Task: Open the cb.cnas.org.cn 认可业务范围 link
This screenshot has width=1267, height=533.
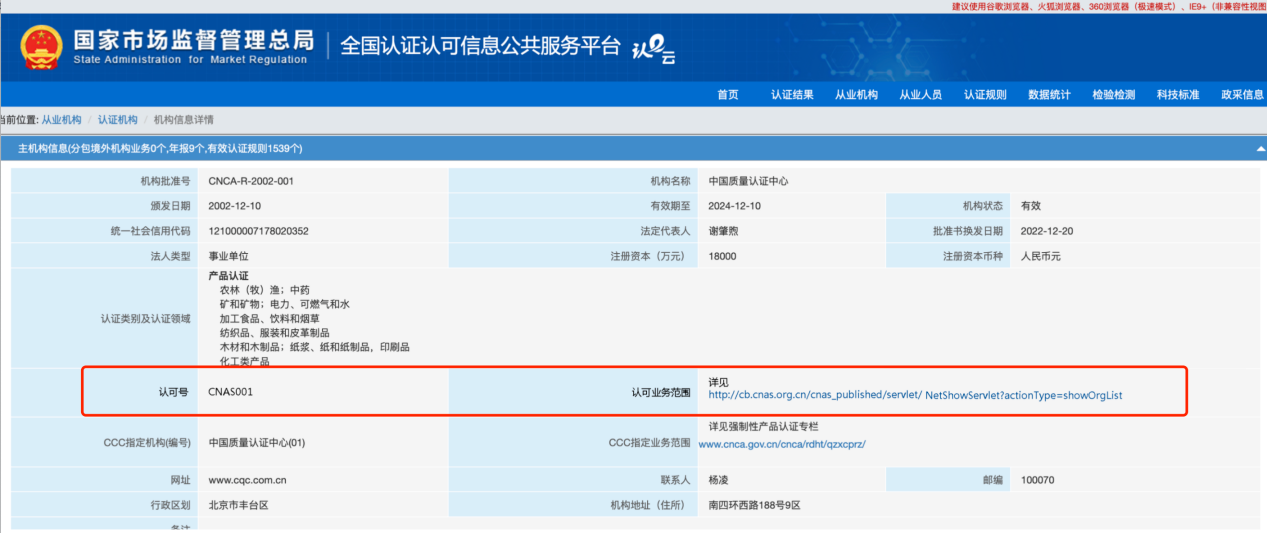Action: pyautogui.click(x=915, y=395)
